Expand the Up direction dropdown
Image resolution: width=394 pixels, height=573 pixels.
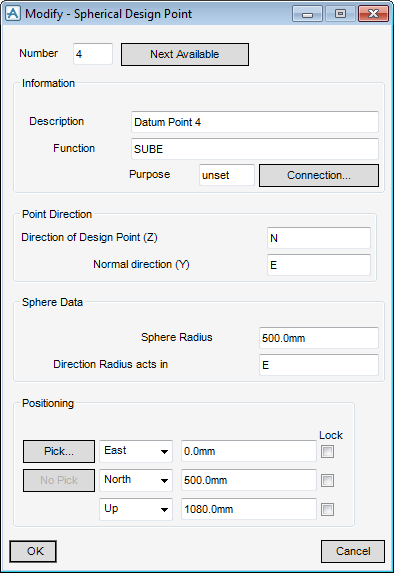(136, 509)
